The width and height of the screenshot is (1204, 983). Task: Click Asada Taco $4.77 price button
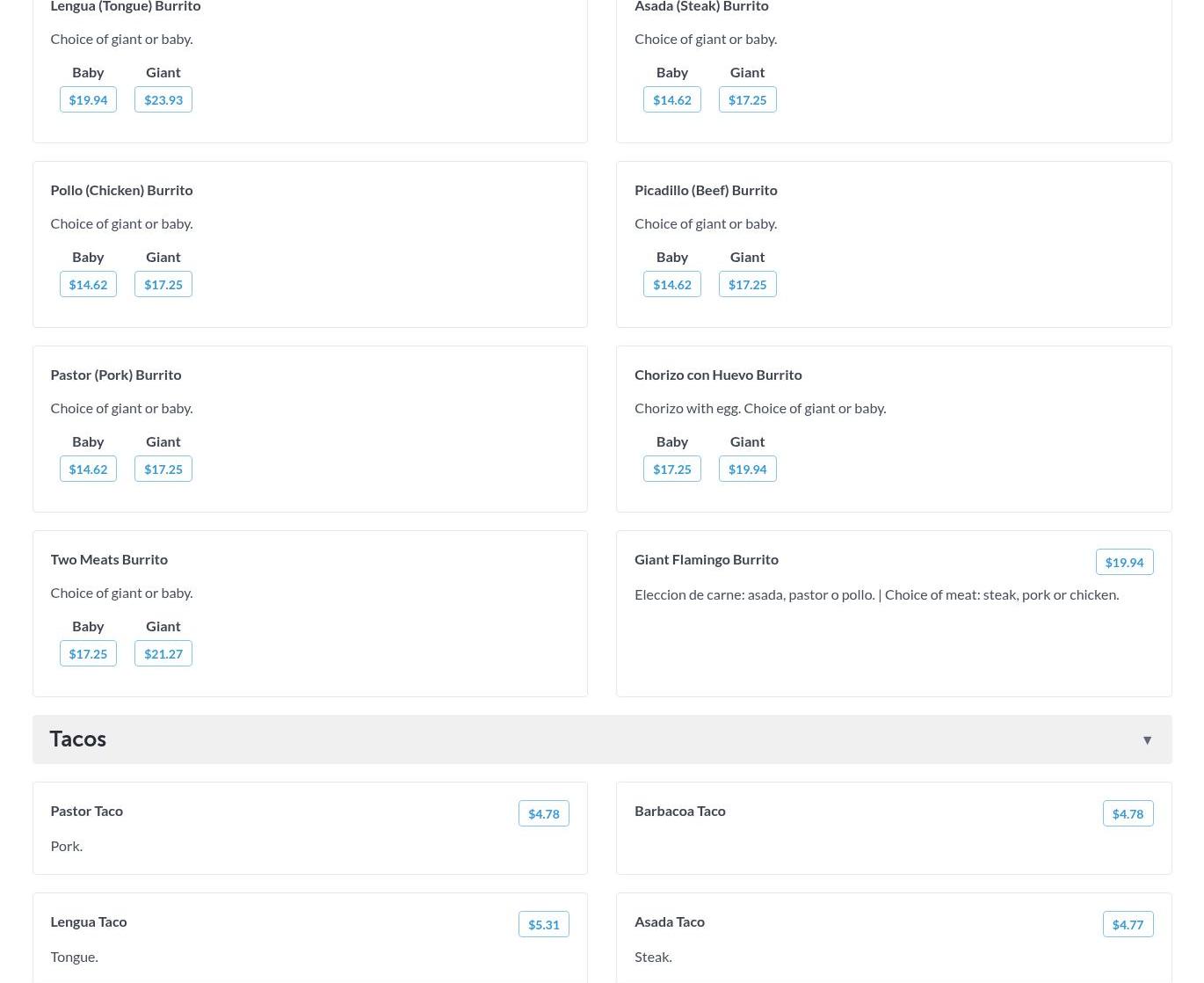pos(1128,924)
